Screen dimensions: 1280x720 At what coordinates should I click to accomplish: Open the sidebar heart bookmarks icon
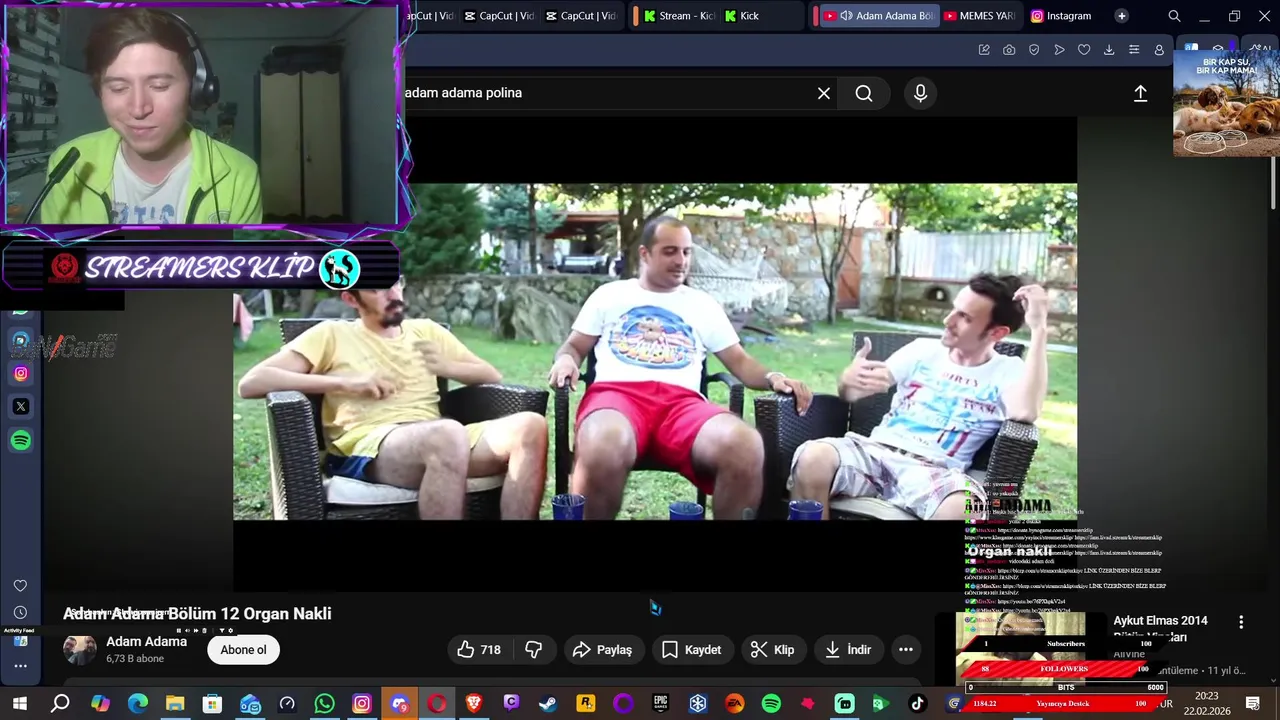coord(20,586)
